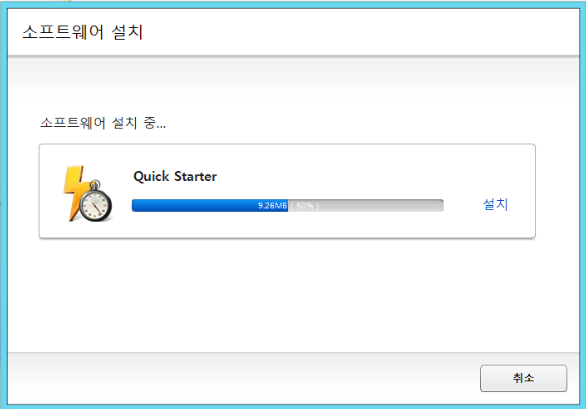586x410 pixels.
Task: Click the stopwatch dial face
Action: pos(95,206)
